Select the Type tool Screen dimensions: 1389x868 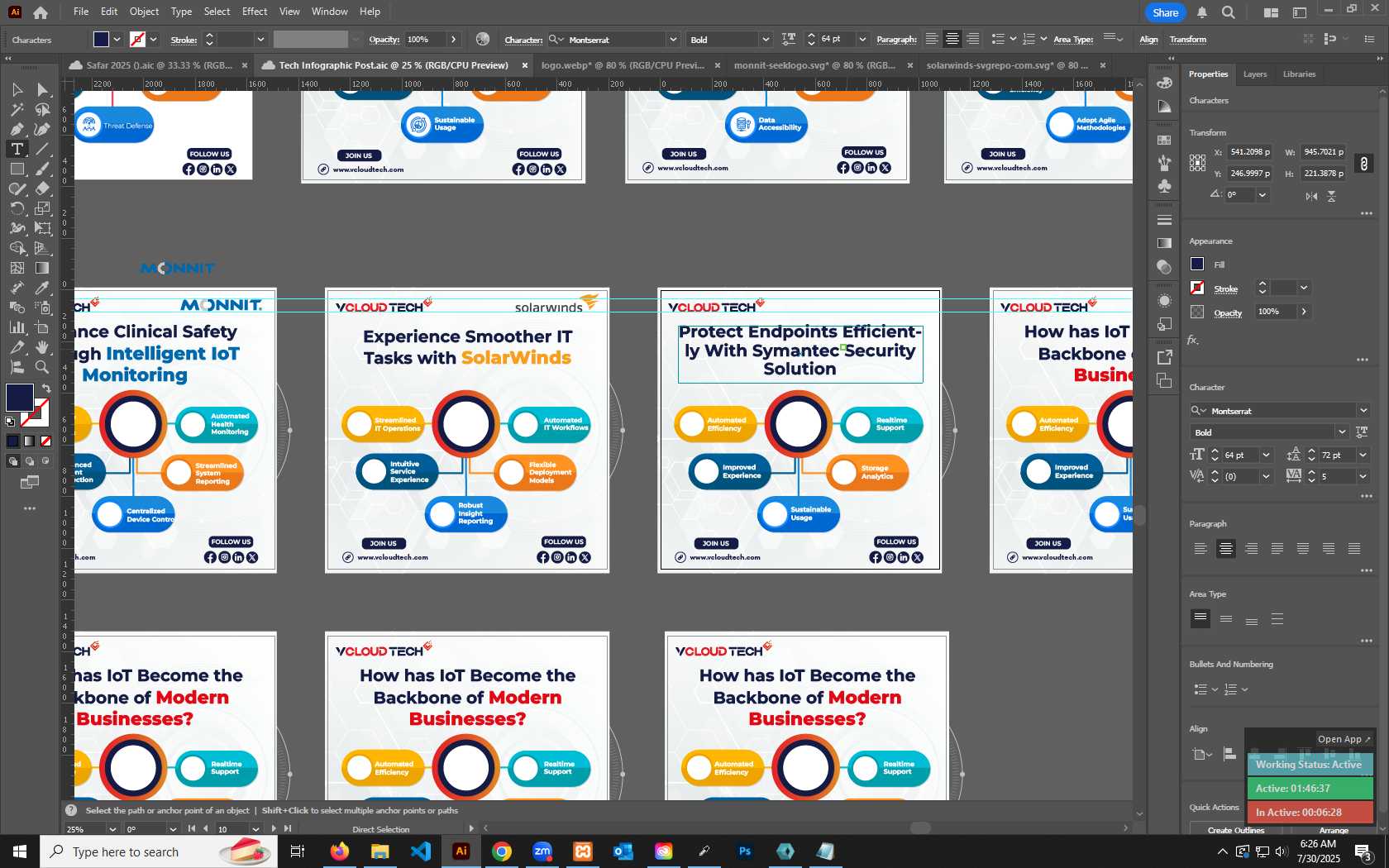coord(17,149)
